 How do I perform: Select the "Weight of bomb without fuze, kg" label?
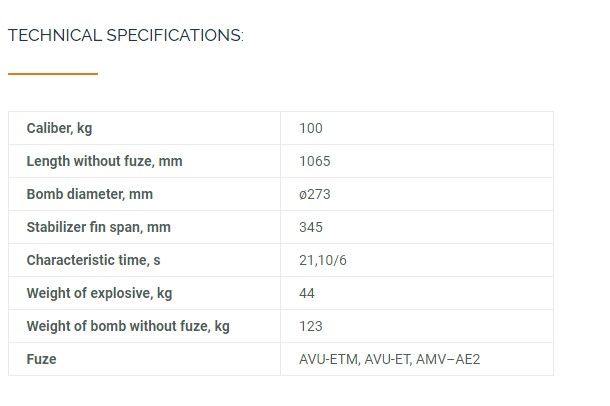click(x=127, y=326)
